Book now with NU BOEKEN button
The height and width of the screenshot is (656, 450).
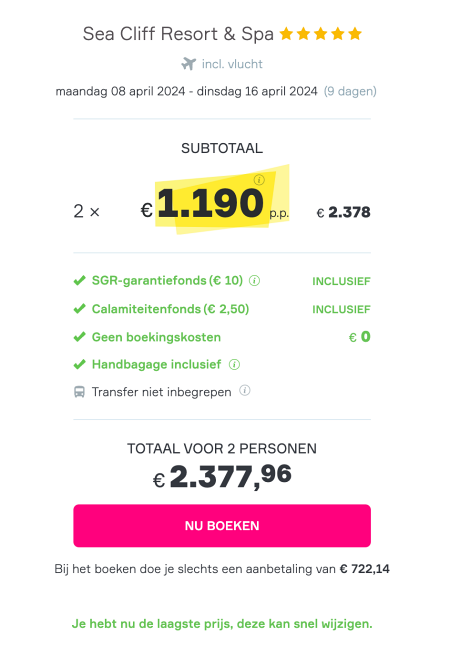[x=222, y=525]
